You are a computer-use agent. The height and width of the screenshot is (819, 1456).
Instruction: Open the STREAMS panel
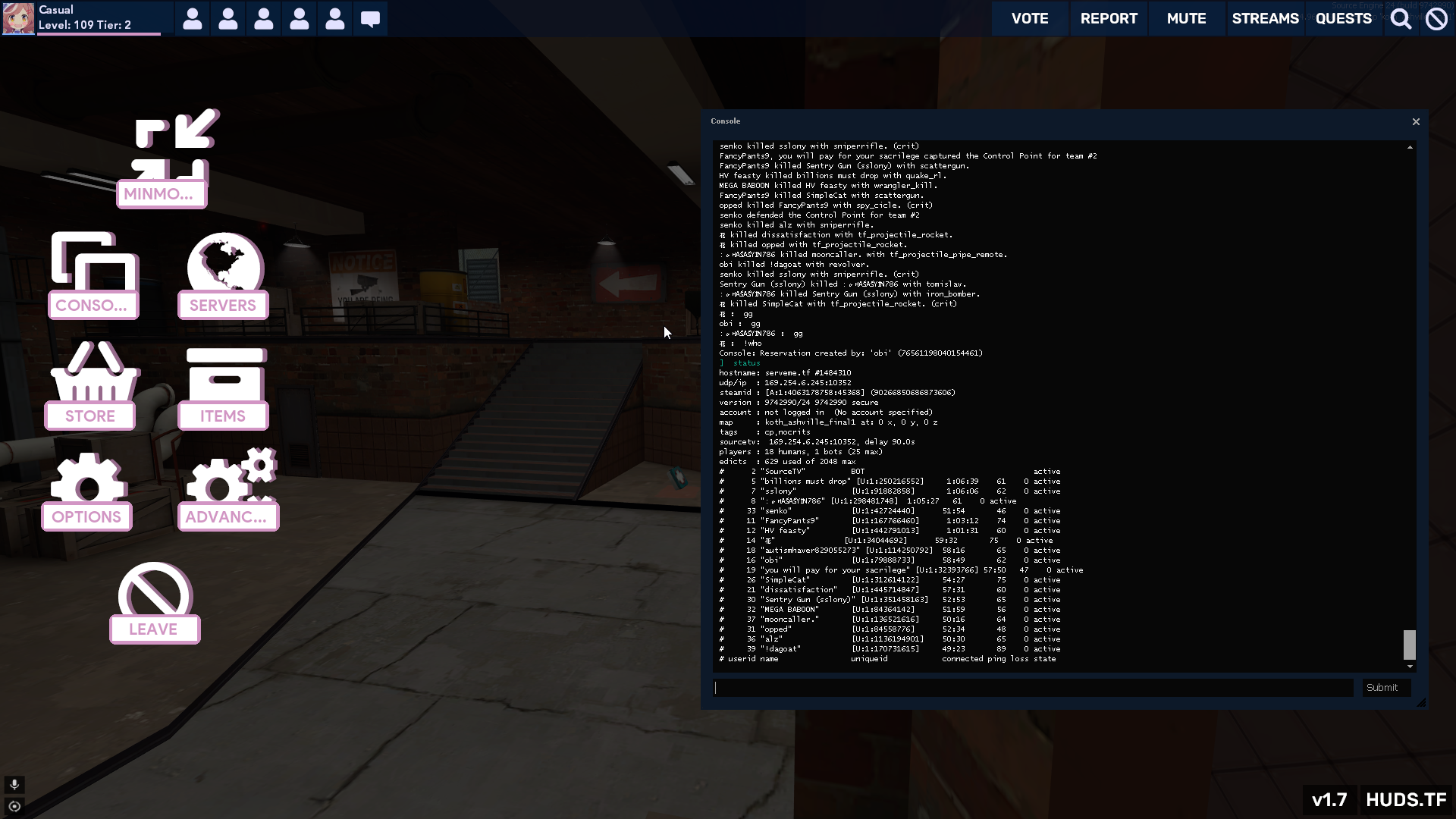click(1265, 19)
